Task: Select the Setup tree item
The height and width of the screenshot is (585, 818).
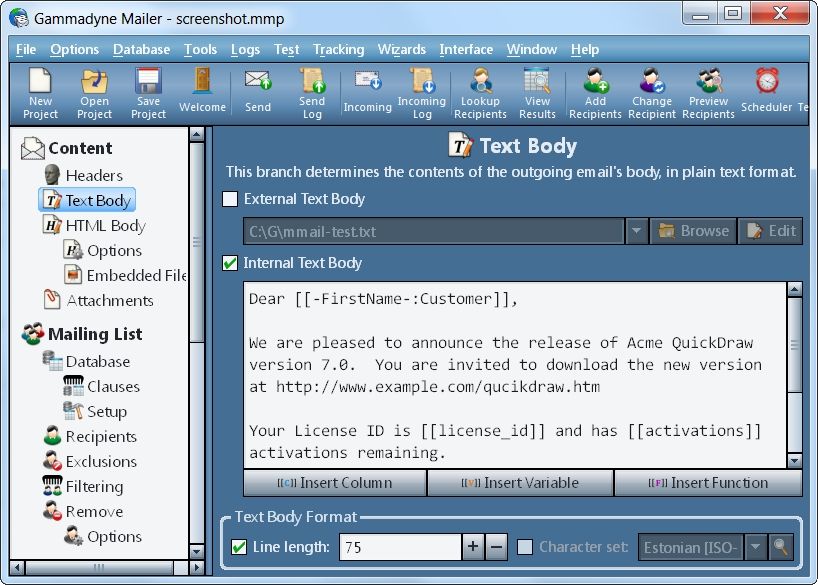Action: (95, 411)
